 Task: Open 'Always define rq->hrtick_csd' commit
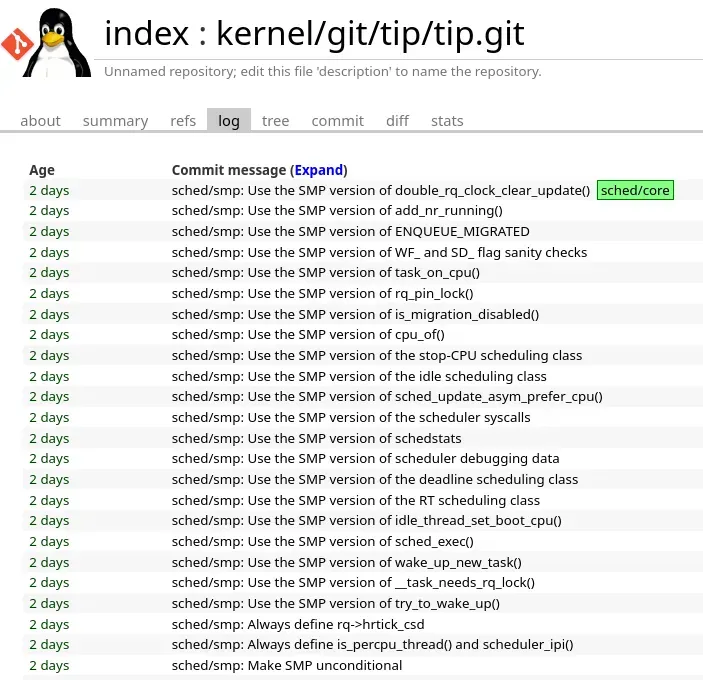[x=298, y=624]
